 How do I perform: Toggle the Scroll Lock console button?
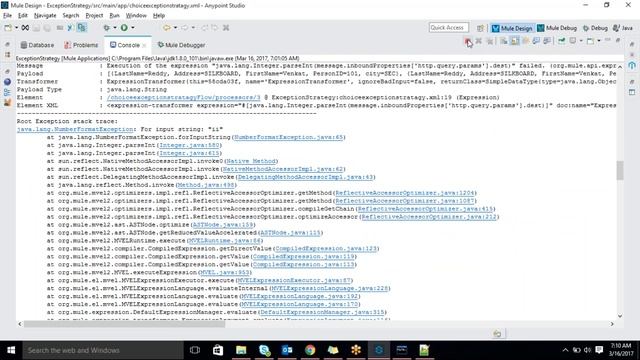(x=515, y=41)
